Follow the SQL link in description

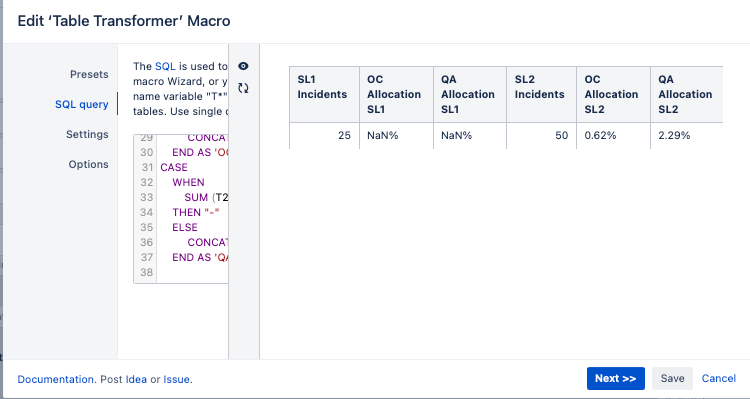click(x=165, y=66)
